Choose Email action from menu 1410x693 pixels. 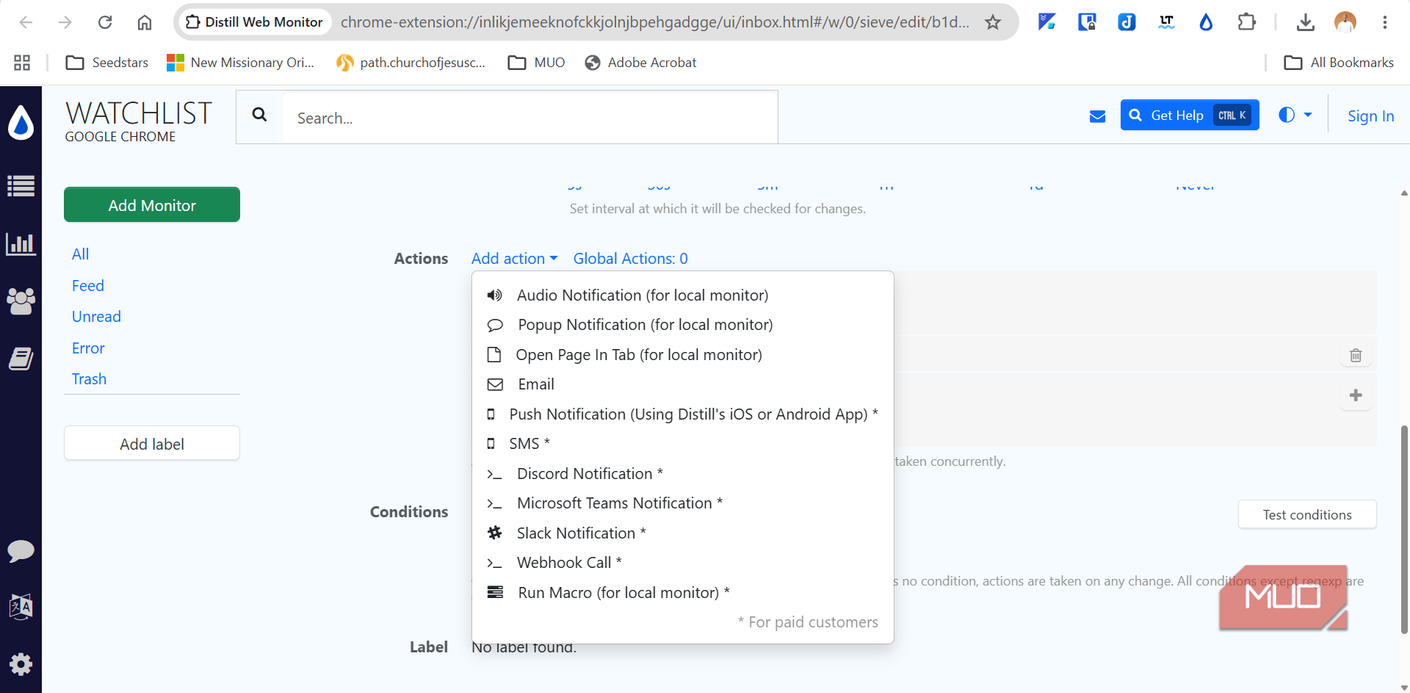(x=683, y=384)
